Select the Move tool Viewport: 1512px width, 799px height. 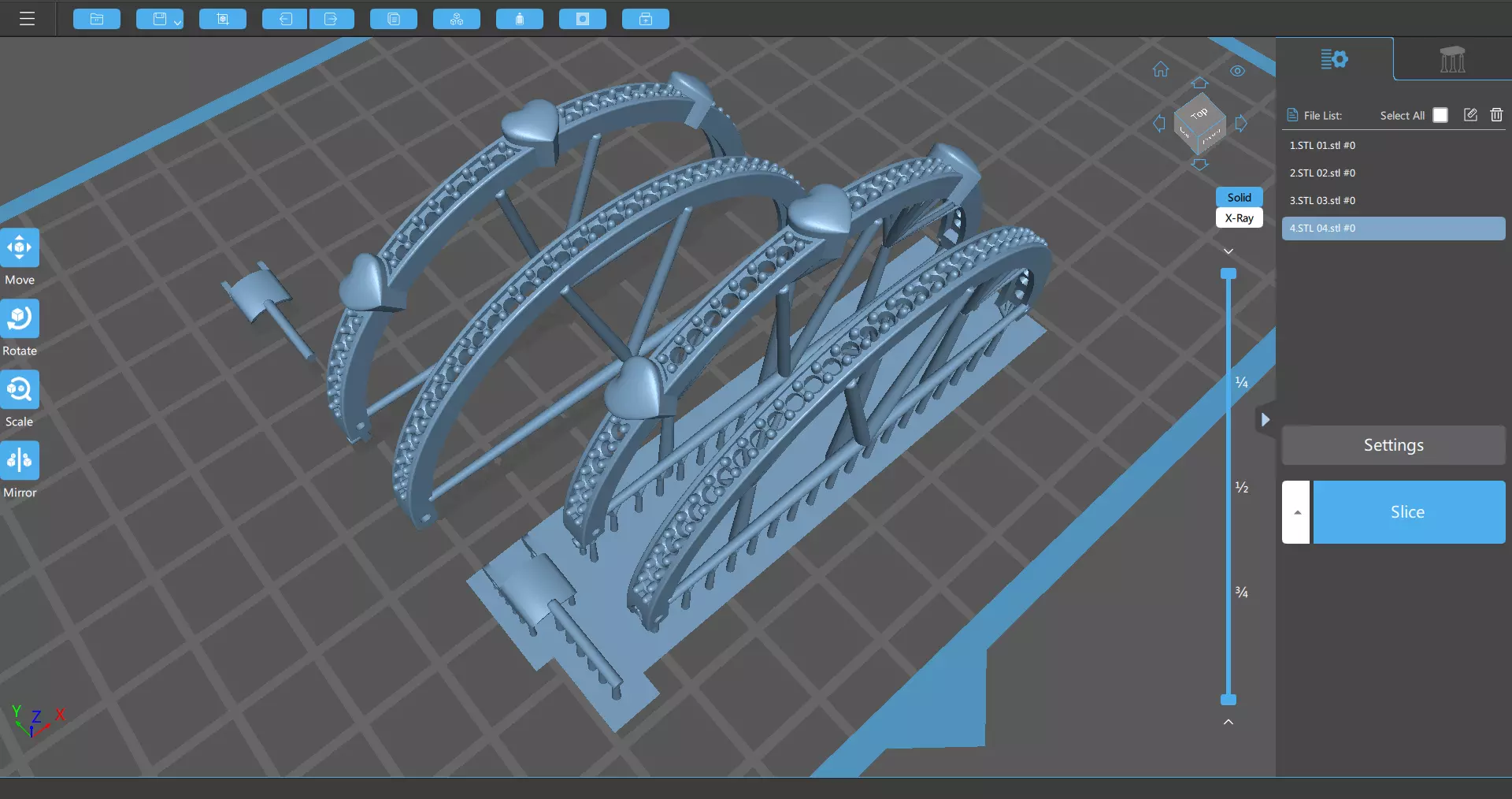(x=20, y=247)
